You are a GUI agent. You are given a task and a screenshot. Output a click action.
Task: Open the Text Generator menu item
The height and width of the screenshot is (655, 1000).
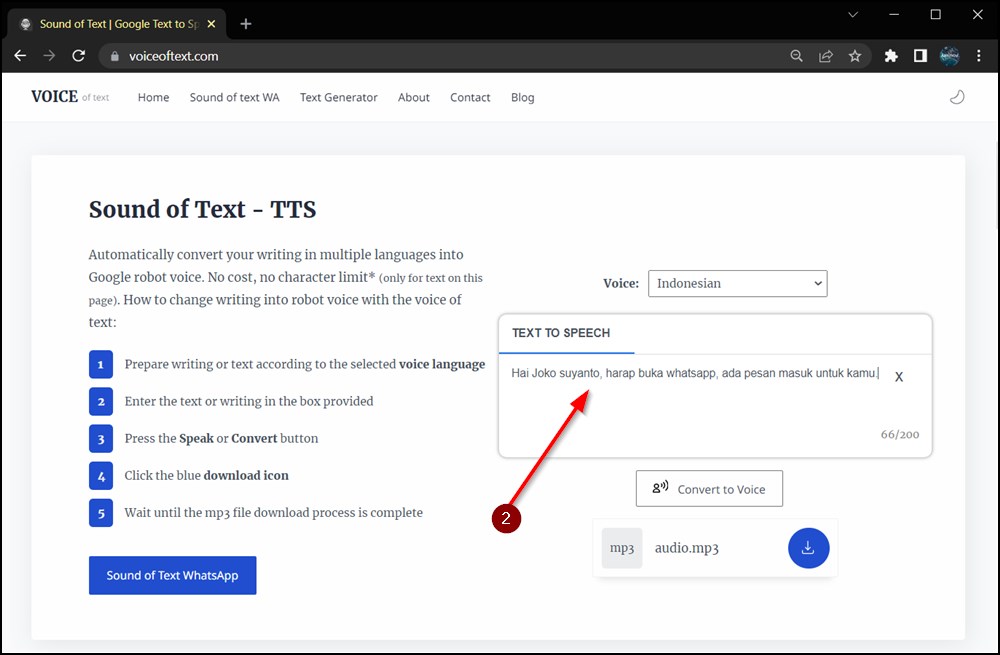pyautogui.click(x=338, y=97)
